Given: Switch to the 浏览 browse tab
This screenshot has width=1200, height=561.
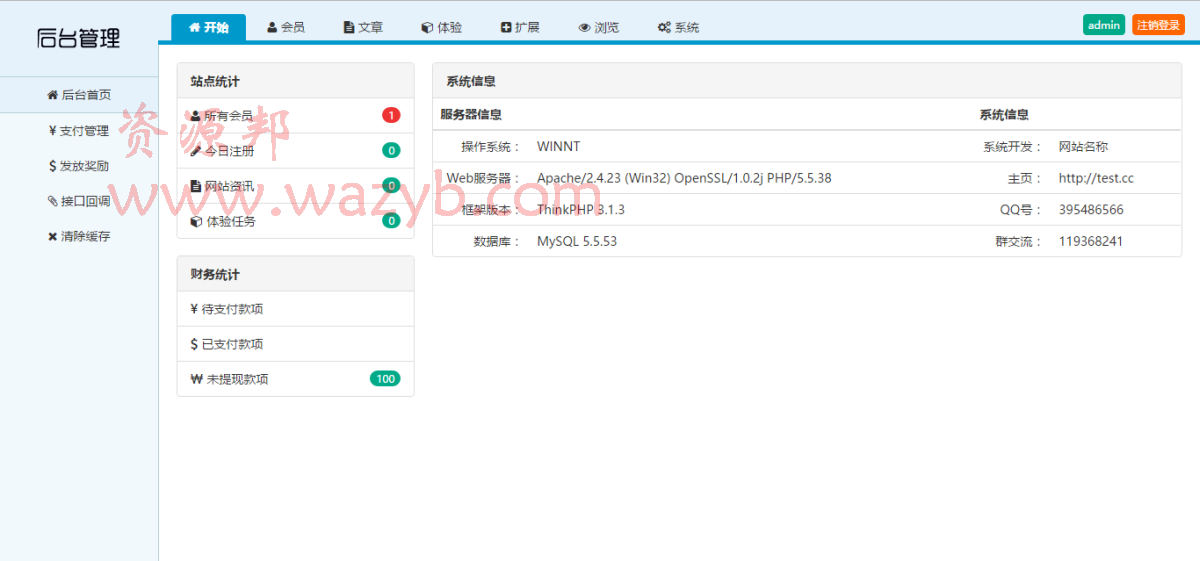Looking at the screenshot, I should pyautogui.click(x=598, y=27).
